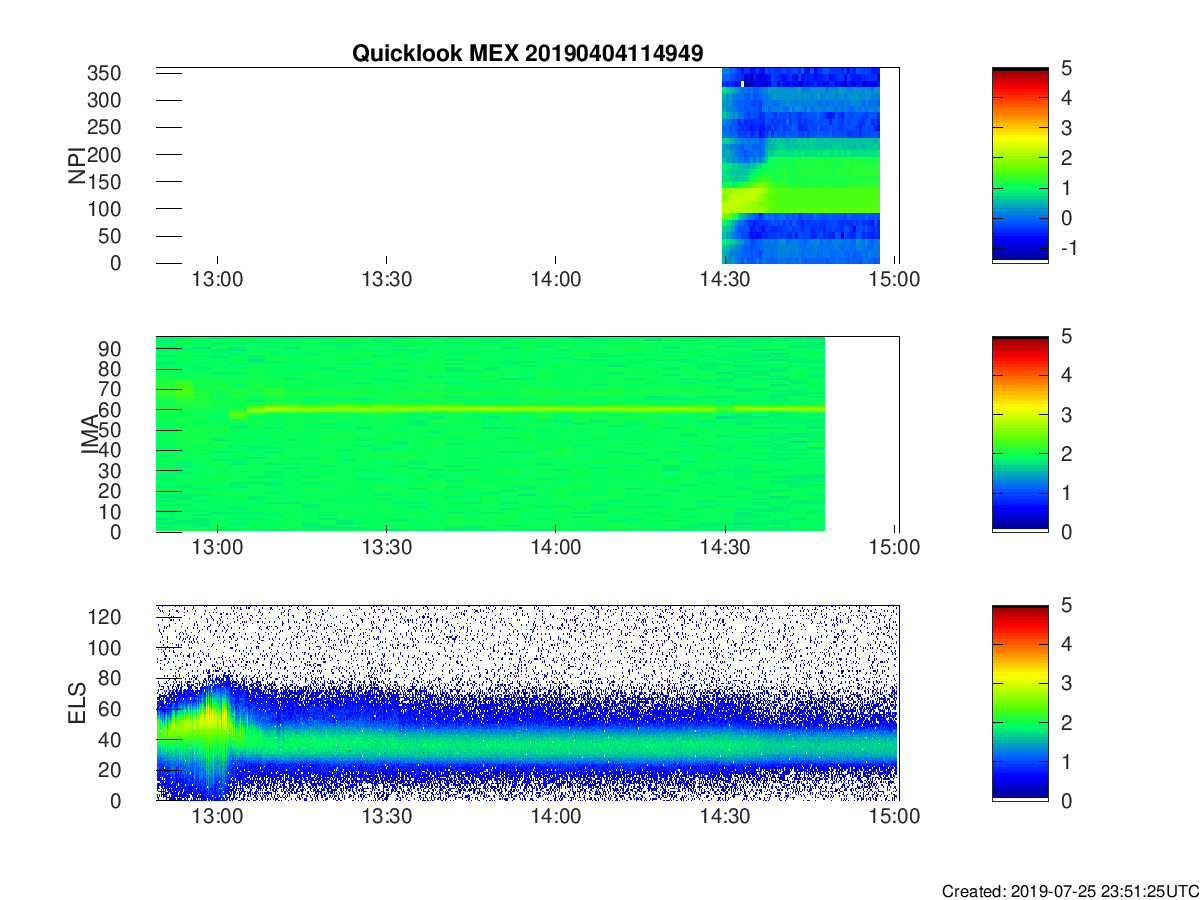
Task: Click the 15:00 time label under NPI panel
Action: coord(894,280)
